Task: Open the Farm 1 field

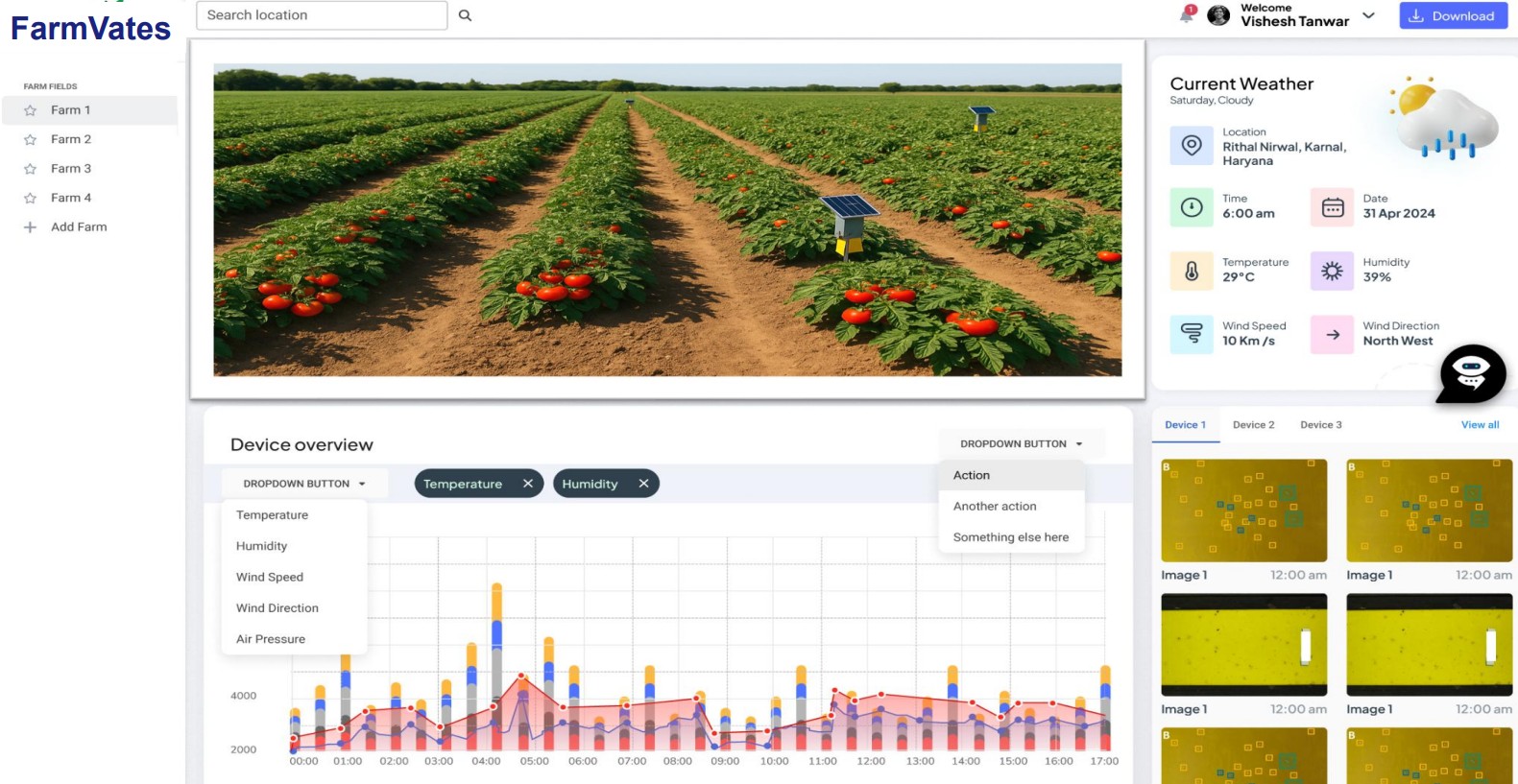Action: pos(89,110)
